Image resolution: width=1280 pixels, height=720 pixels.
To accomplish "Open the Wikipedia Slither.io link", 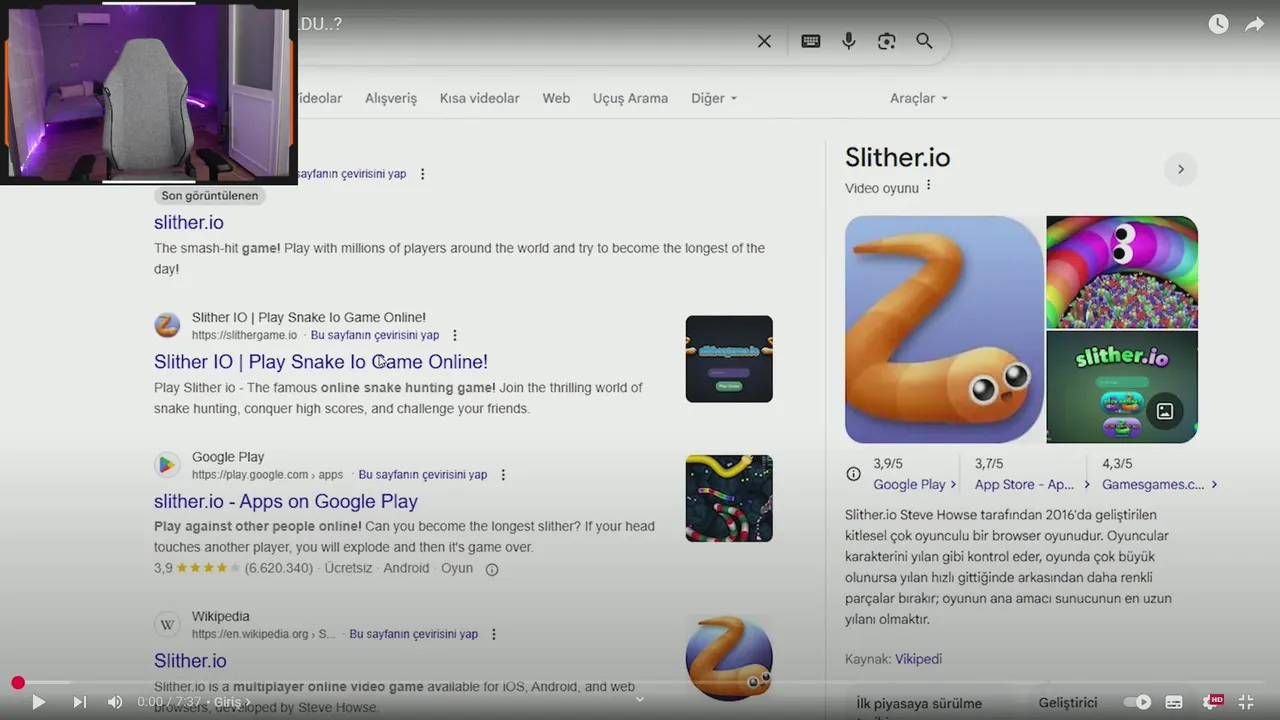I will pos(190,661).
